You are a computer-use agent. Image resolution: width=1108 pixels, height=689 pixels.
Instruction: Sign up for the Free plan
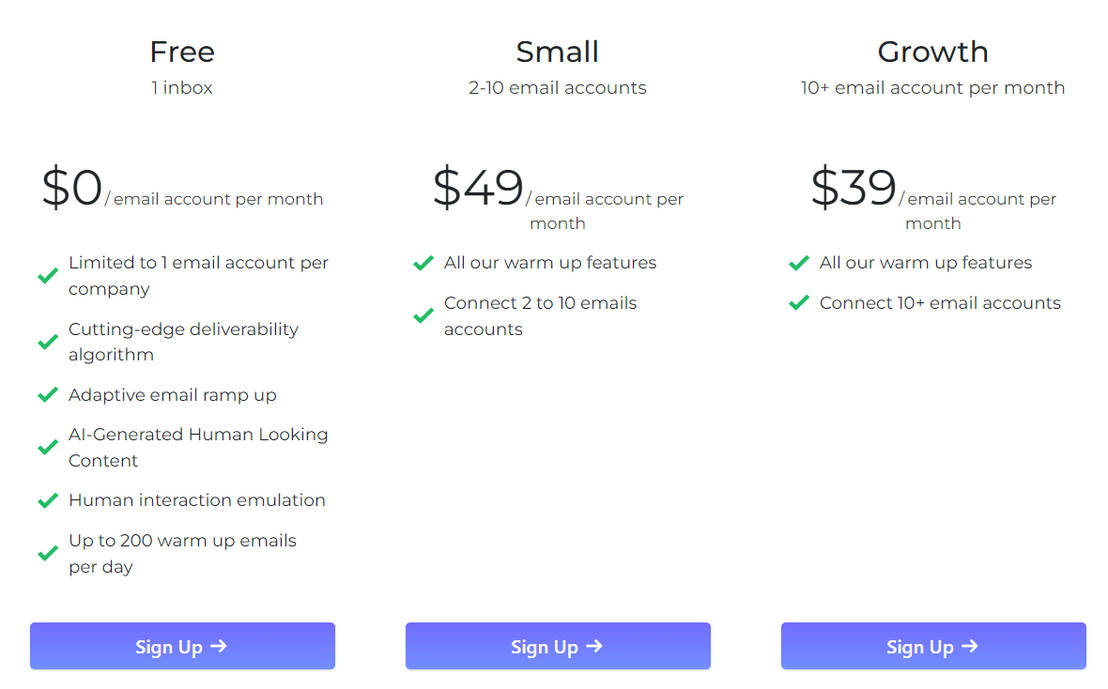click(182, 646)
